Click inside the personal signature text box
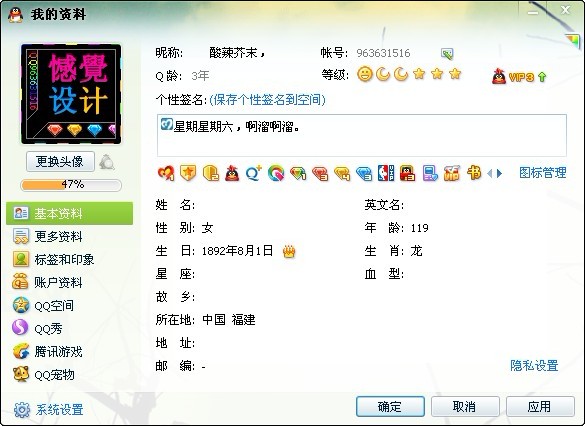The width and height of the screenshot is (585, 426). click(x=362, y=135)
